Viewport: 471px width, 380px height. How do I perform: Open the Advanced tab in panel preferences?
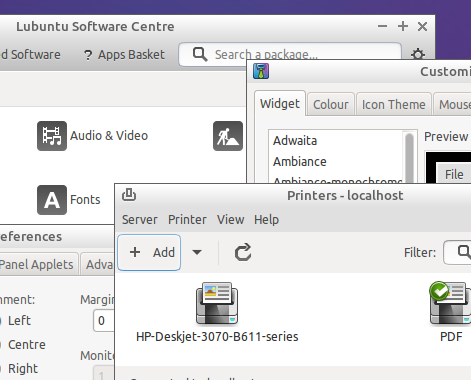(98, 264)
